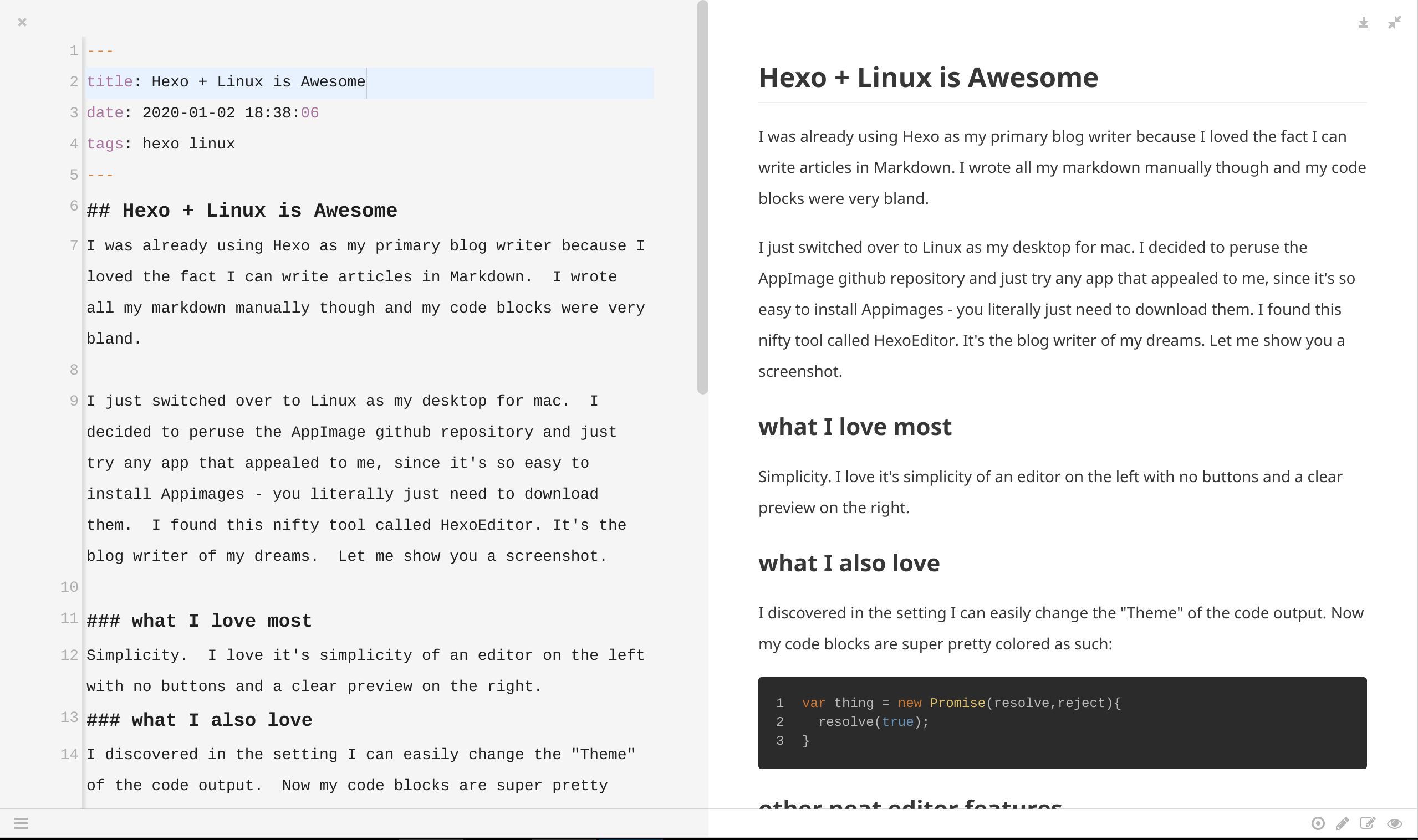This screenshot has width=1418, height=840.
Task: Click the 'resolve(true);' code line
Action: pos(874,721)
